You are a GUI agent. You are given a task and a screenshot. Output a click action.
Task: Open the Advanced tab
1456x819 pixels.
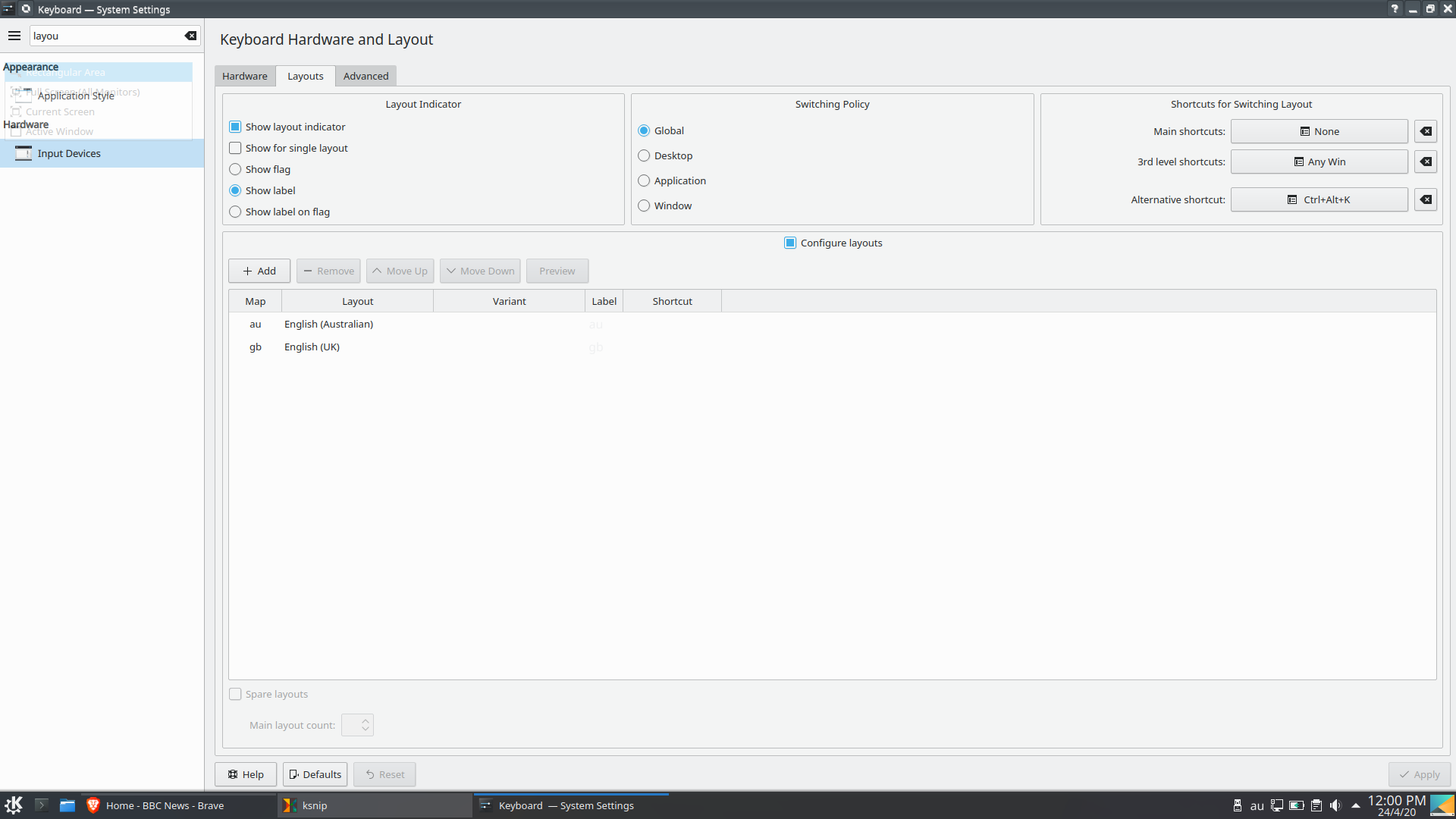coord(366,76)
